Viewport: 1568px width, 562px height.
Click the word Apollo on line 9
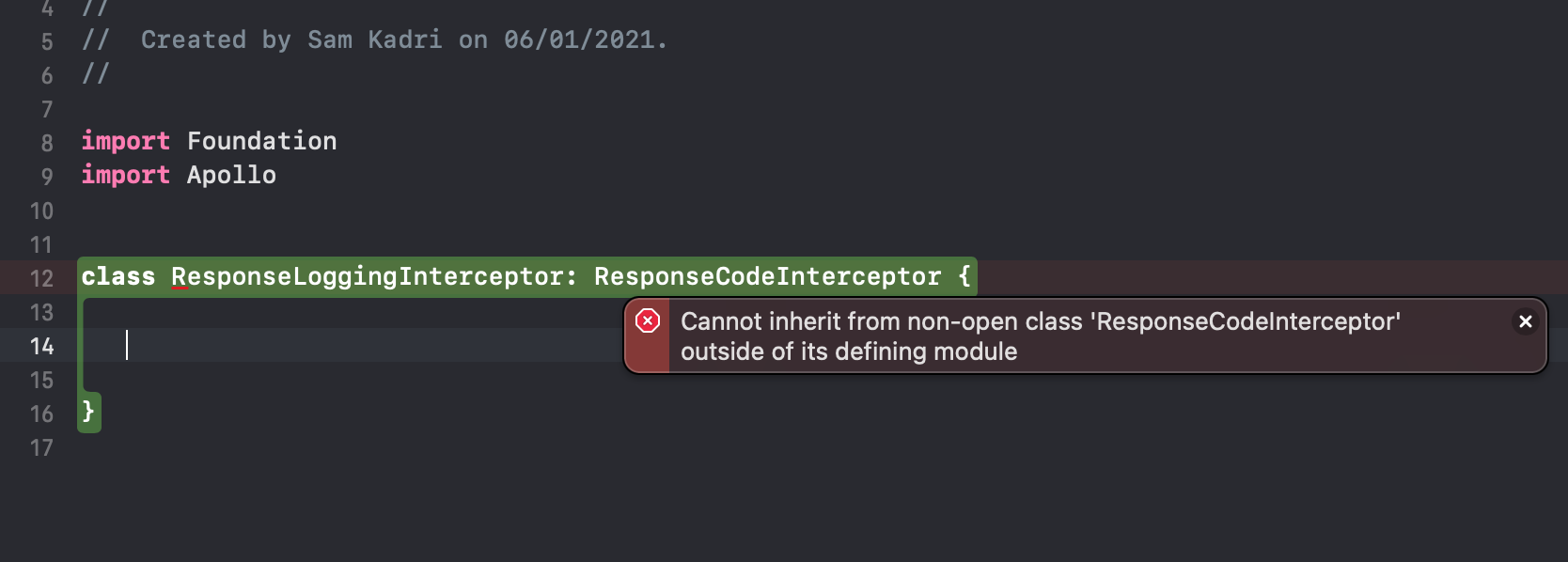point(231,175)
